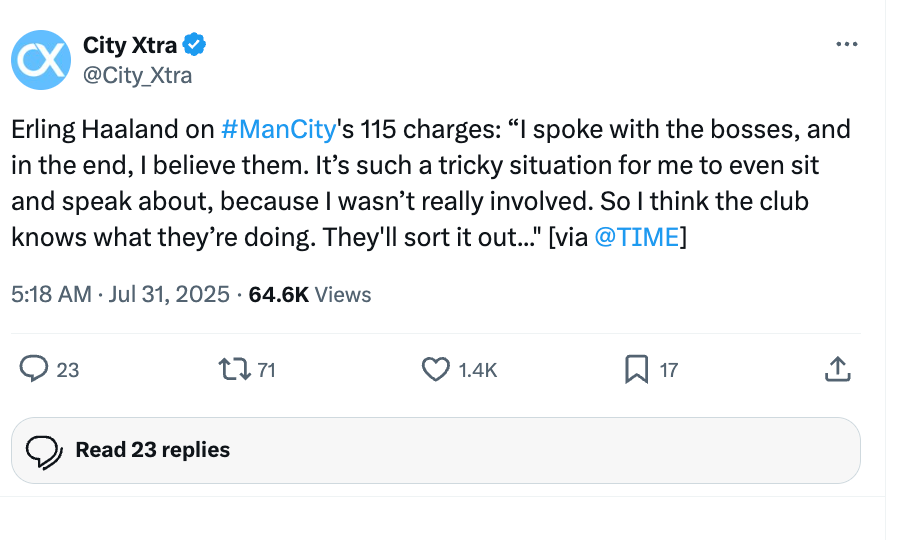Click the City Xtra display name

(x=130, y=45)
